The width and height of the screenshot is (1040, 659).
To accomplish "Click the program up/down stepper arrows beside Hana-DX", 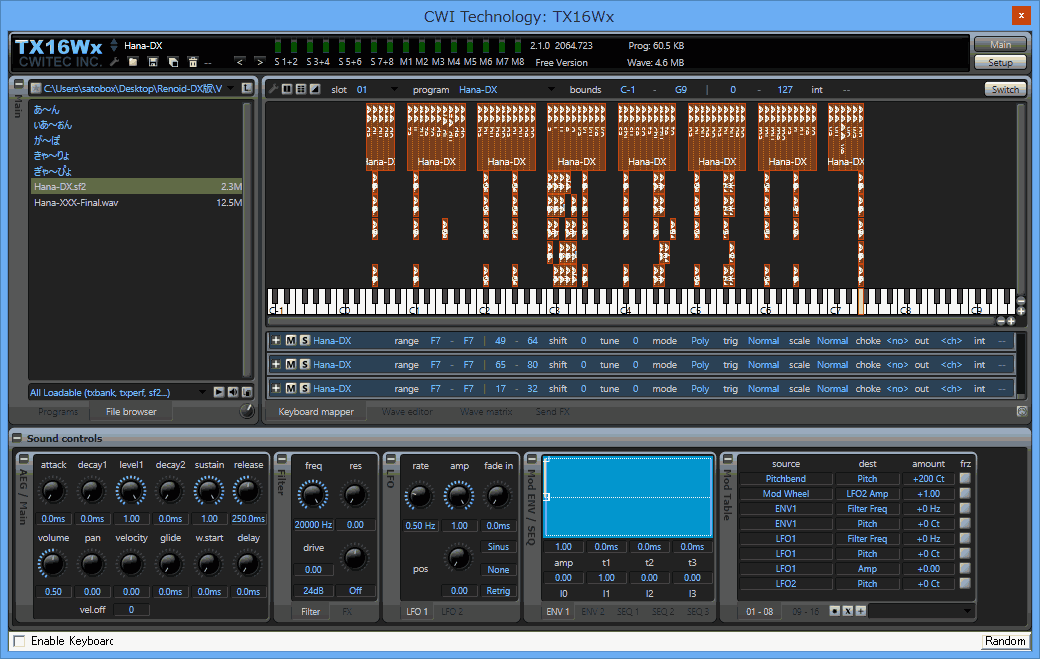I will (x=114, y=45).
